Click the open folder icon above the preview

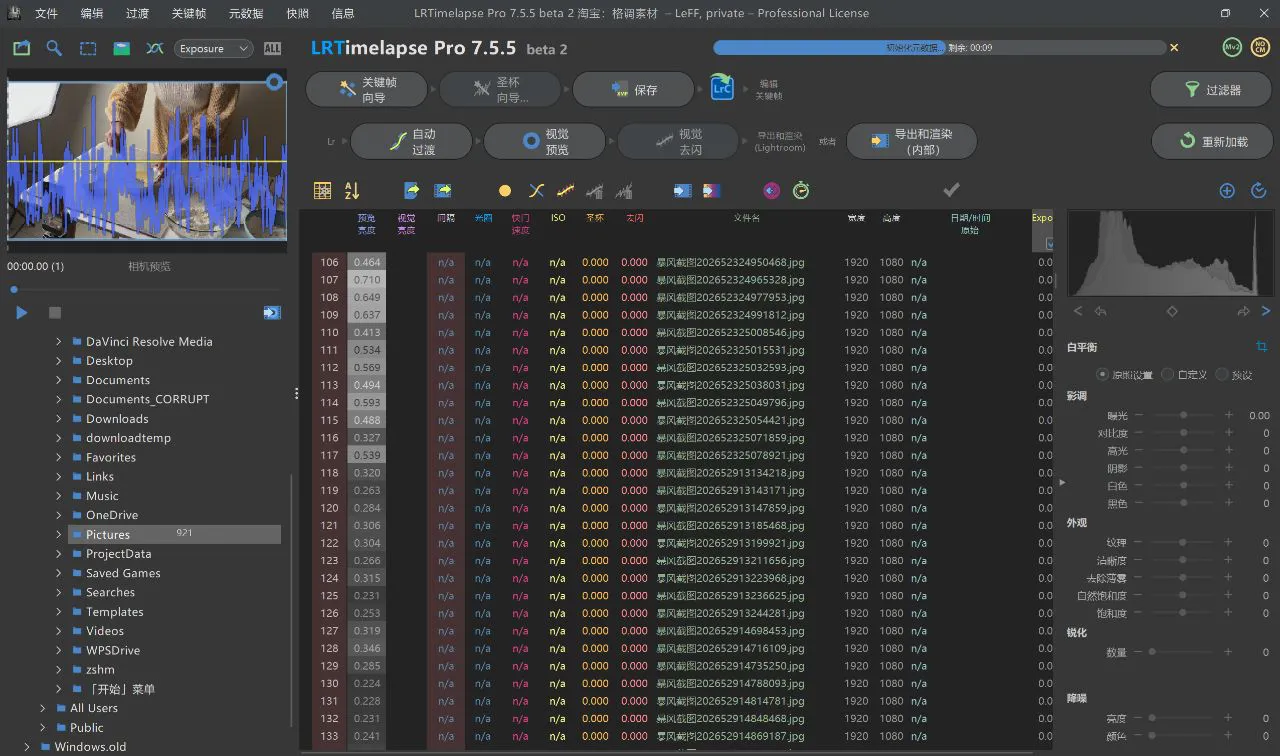click(22, 48)
